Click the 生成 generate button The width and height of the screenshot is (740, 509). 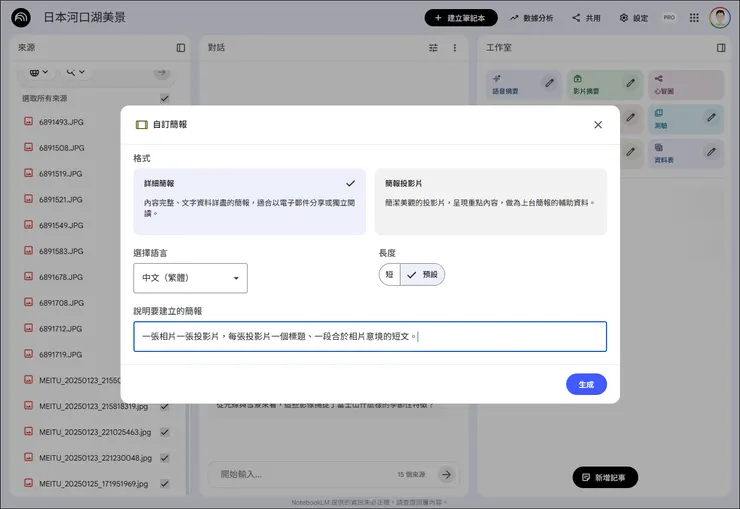(586, 384)
